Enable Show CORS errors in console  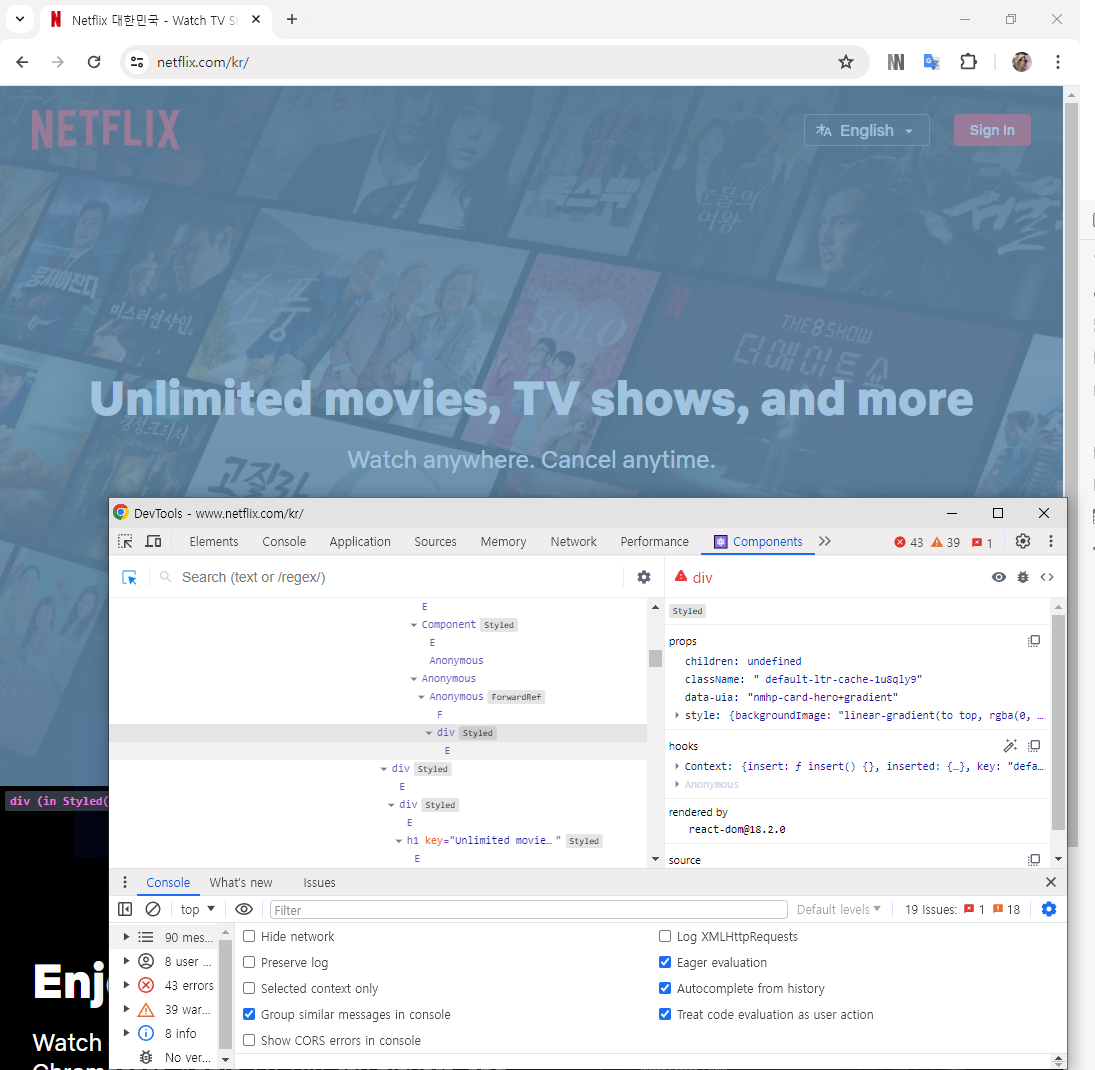pos(249,1040)
